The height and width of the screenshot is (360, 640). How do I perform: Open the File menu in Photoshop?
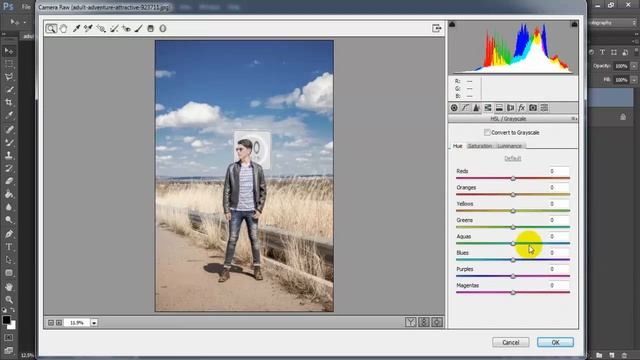tap(26, 7)
